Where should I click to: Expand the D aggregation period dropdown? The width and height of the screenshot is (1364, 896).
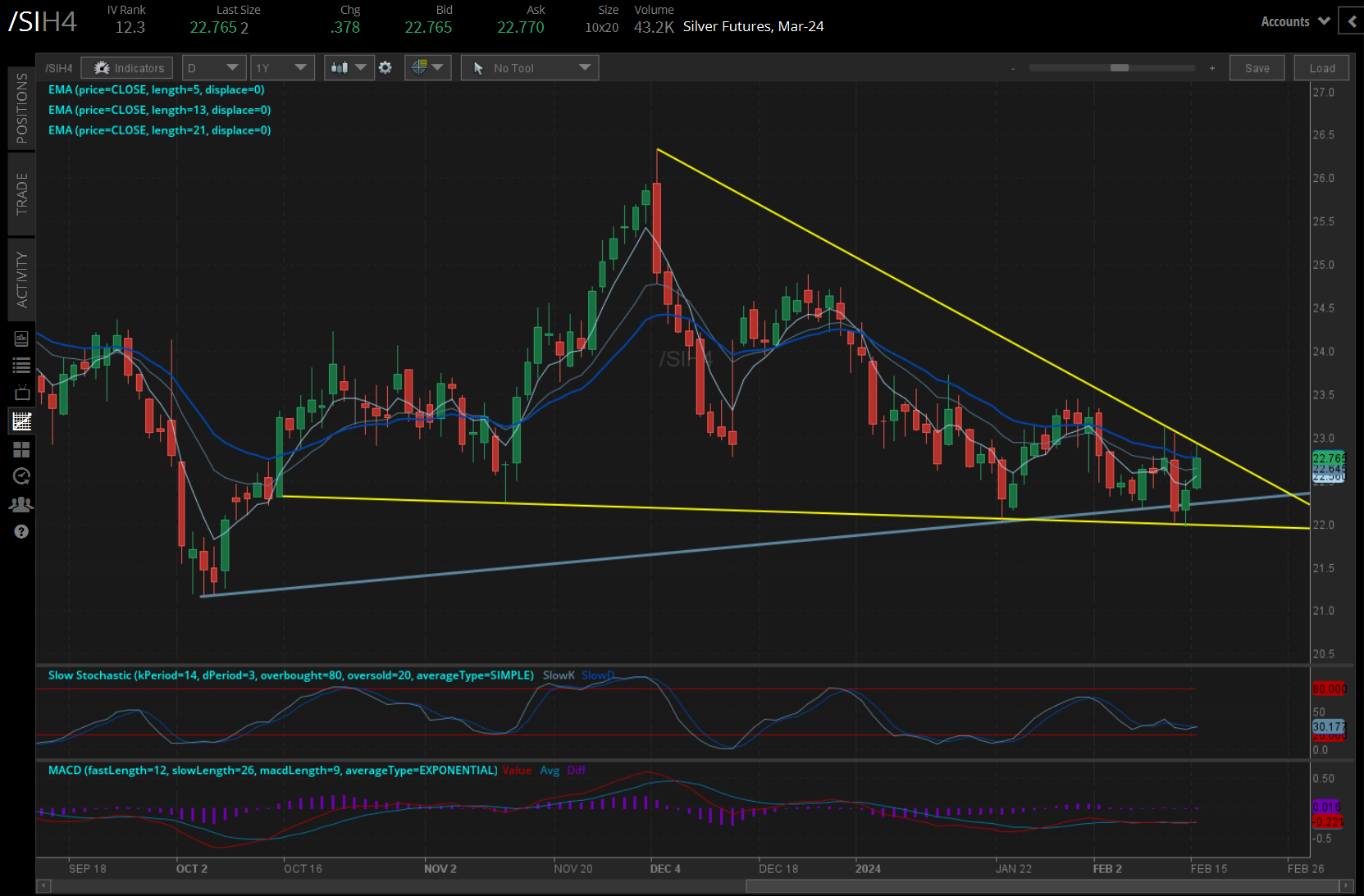coord(212,68)
